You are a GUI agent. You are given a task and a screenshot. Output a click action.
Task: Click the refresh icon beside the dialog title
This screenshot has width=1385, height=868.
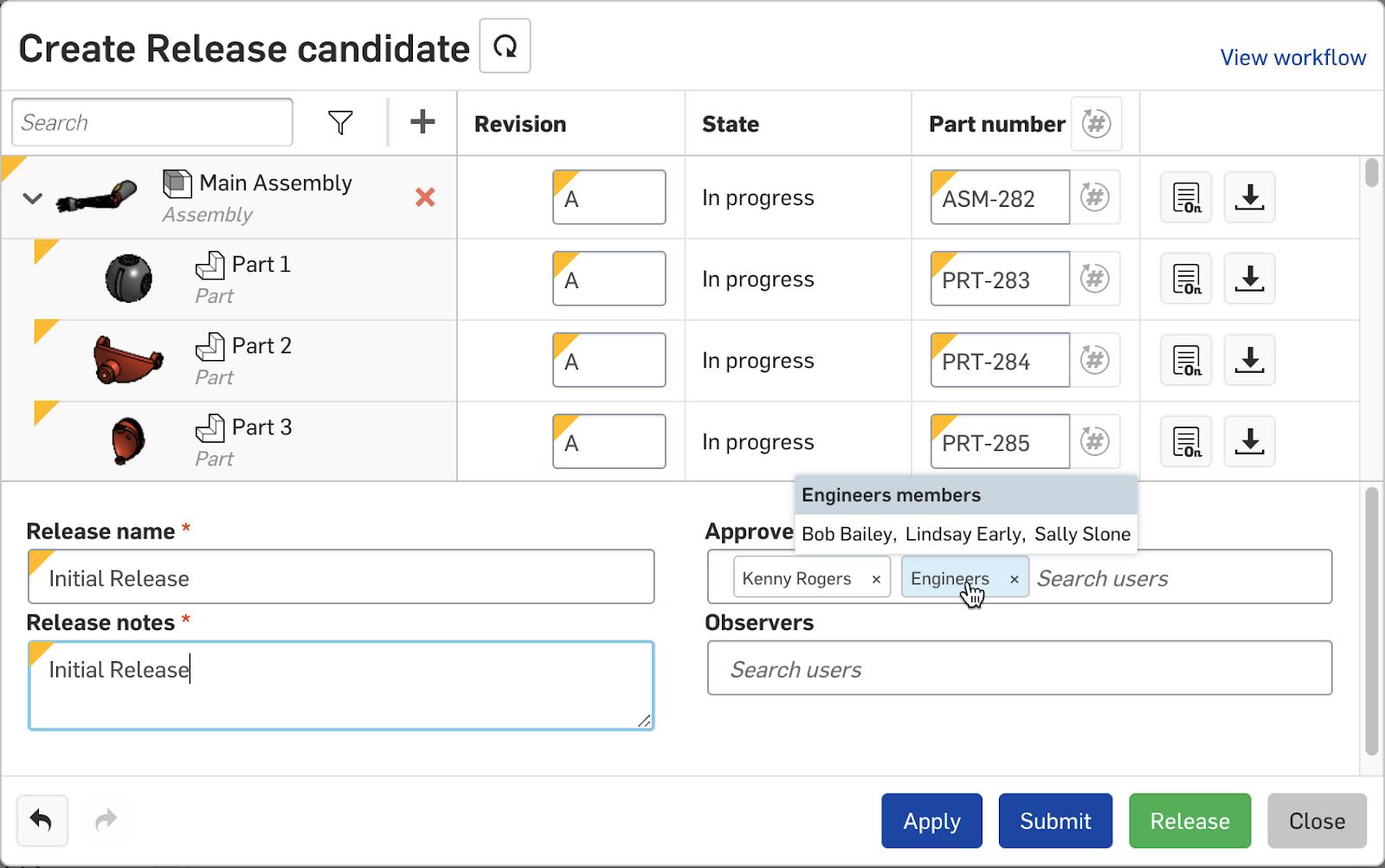click(505, 47)
